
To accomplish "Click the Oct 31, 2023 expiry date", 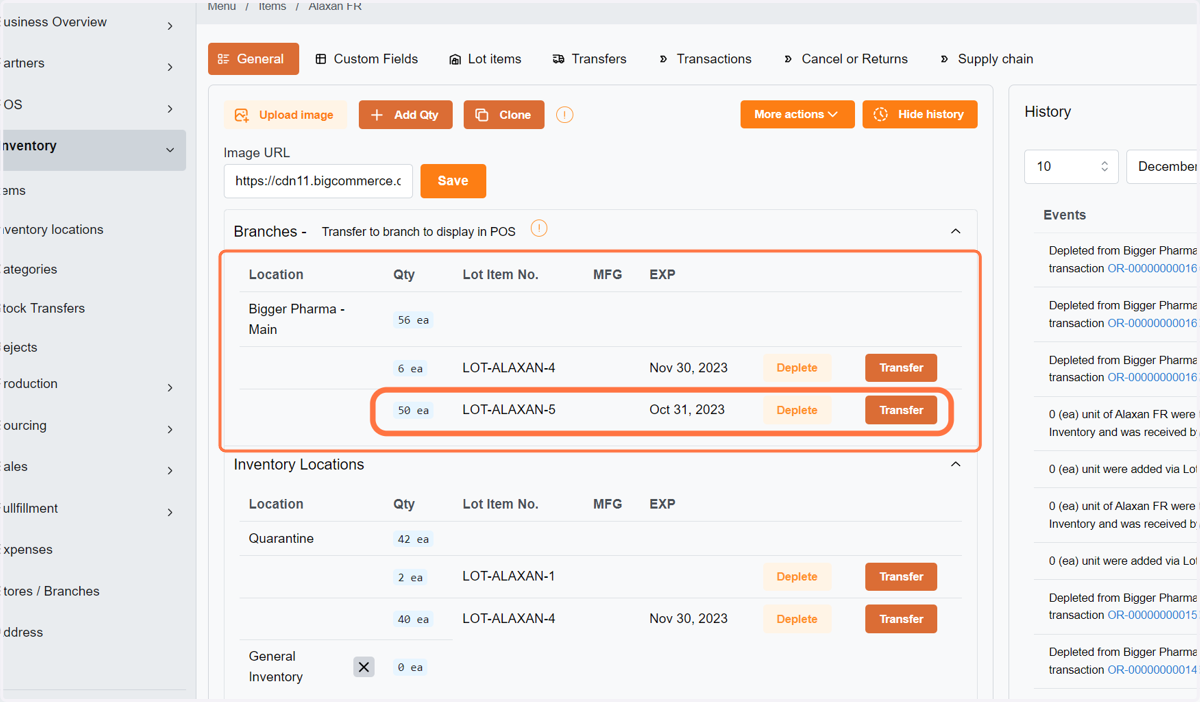I will point(687,410).
